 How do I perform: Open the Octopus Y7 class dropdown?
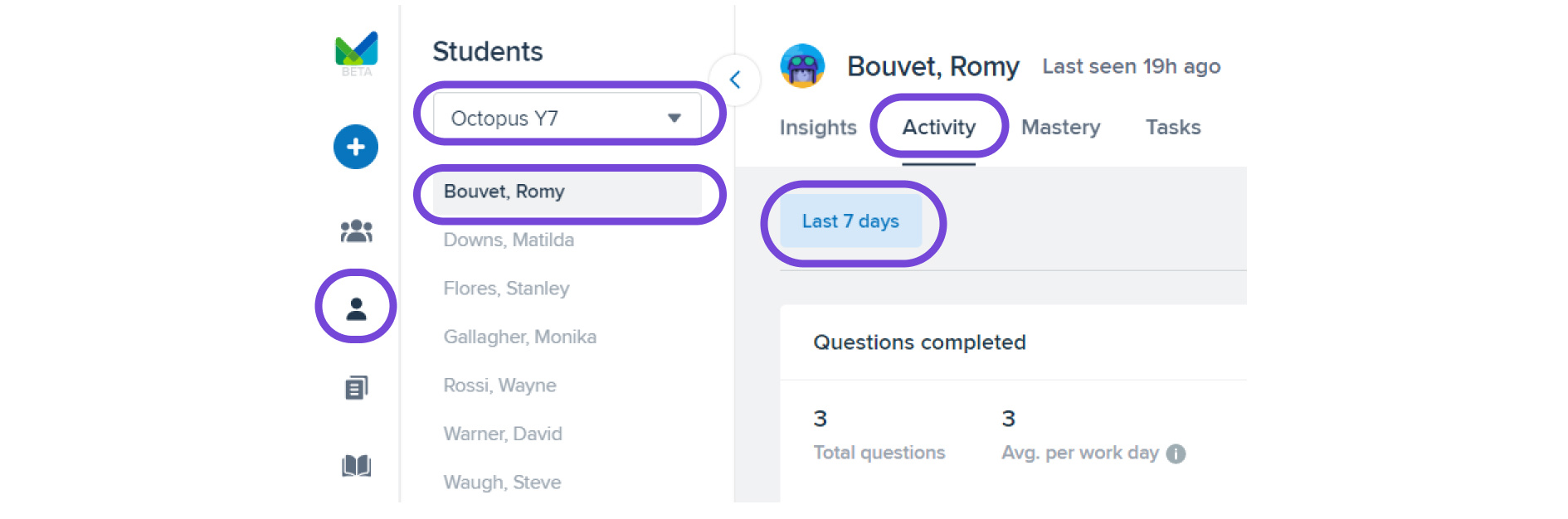click(x=567, y=118)
